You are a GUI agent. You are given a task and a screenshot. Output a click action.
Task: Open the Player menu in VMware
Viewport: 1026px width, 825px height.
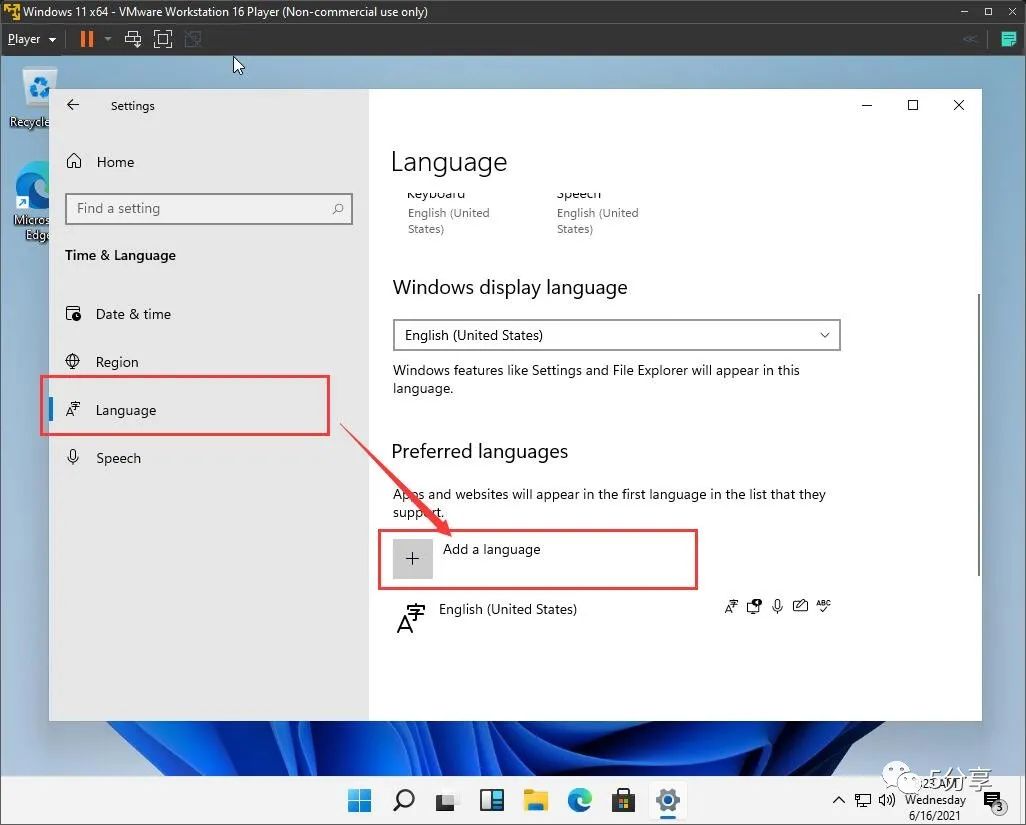point(31,39)
